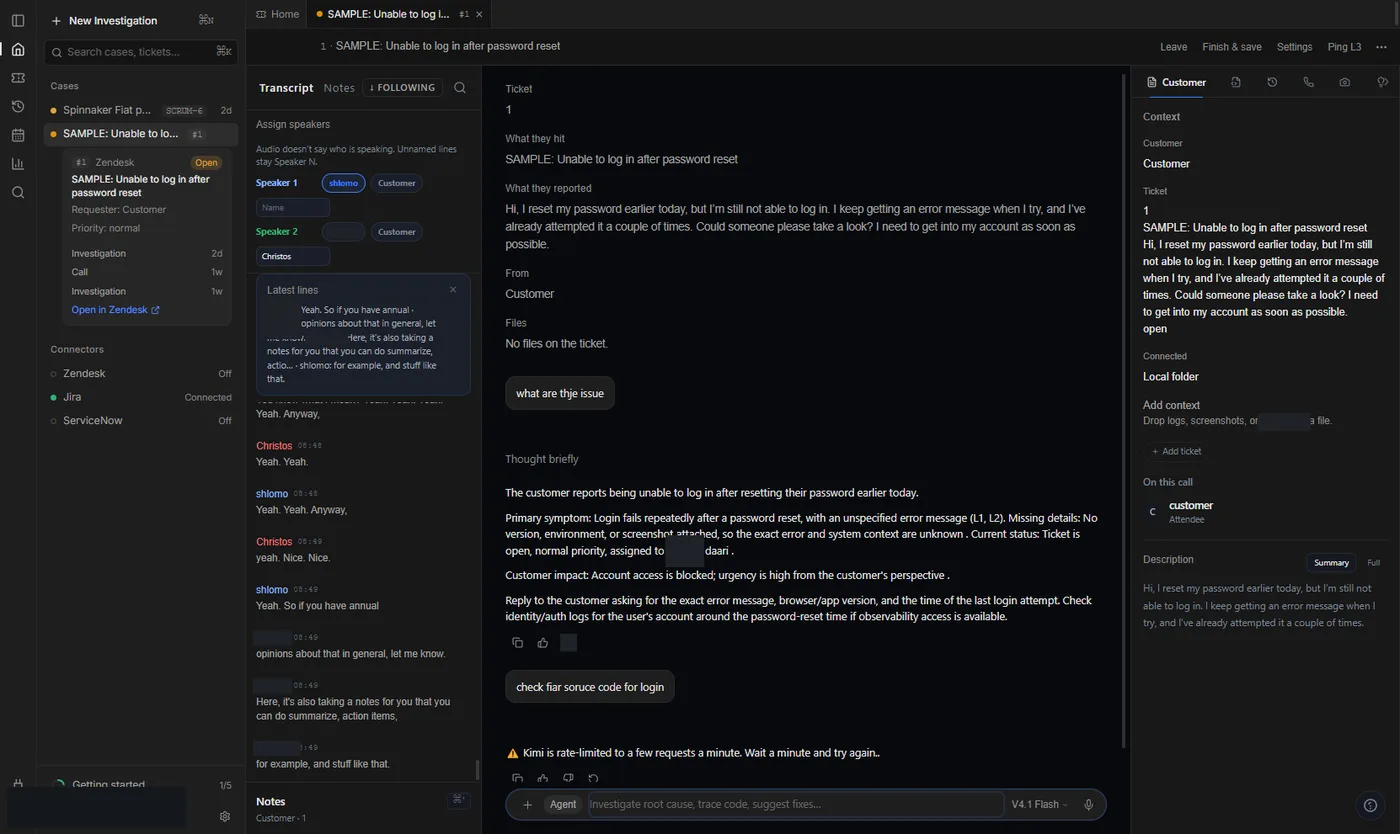Viewport: 1400px width, 834px height.
Task: Open the analytics bar chart icon
Action: point(18,164)
